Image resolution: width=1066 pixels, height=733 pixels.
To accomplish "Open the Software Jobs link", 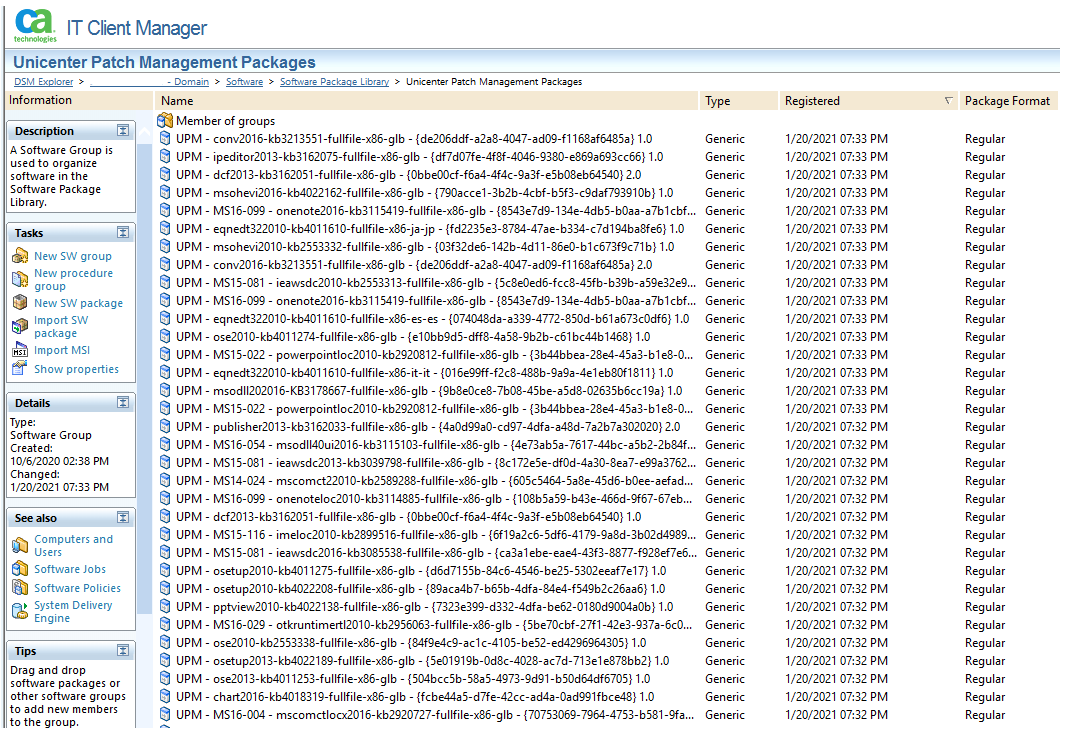I will tap(70, 569).
